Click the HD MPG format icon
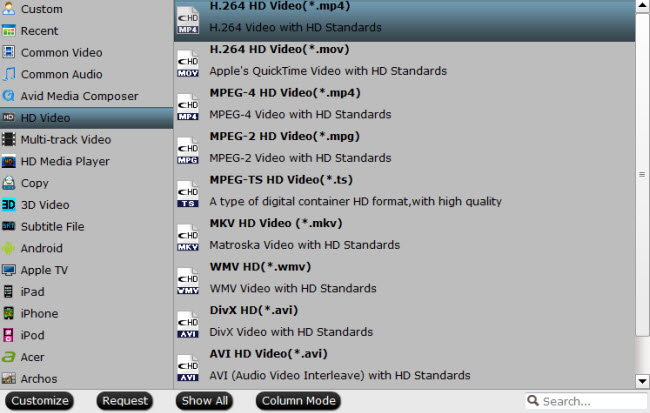650x413 pixels. pos(188,151)
